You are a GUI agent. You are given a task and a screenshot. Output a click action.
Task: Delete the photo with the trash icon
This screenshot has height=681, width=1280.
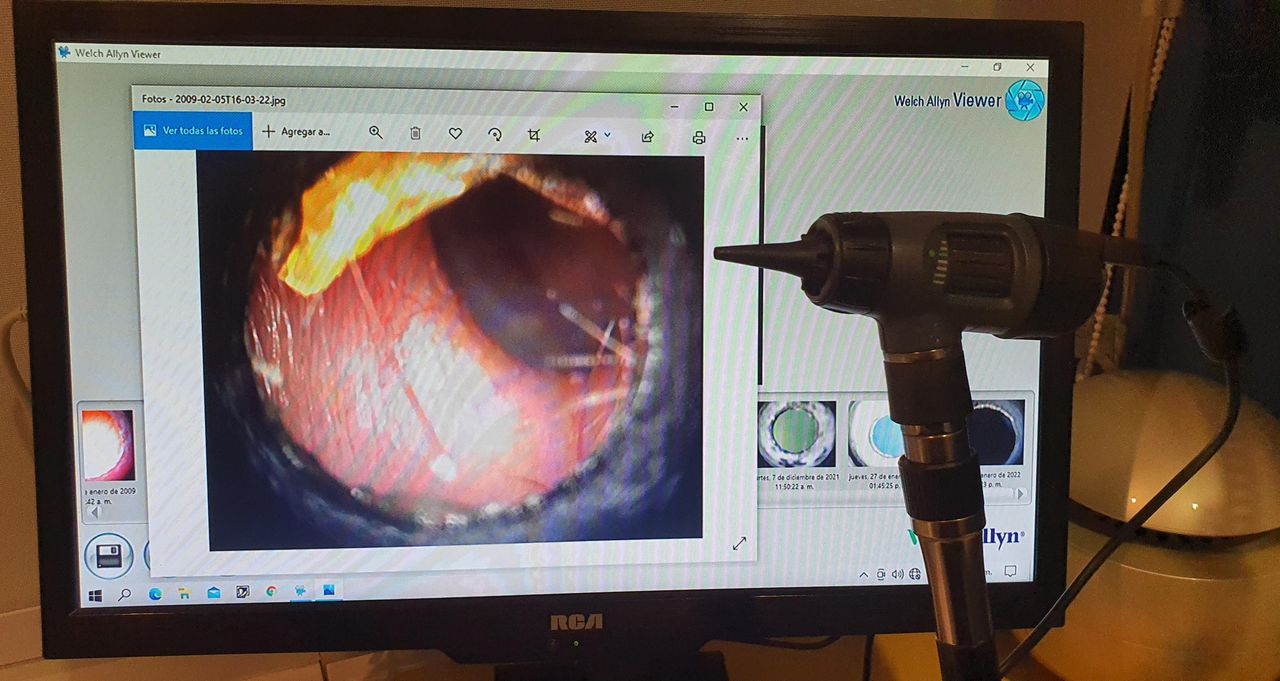pyautogui.click(x=415, y=133)
